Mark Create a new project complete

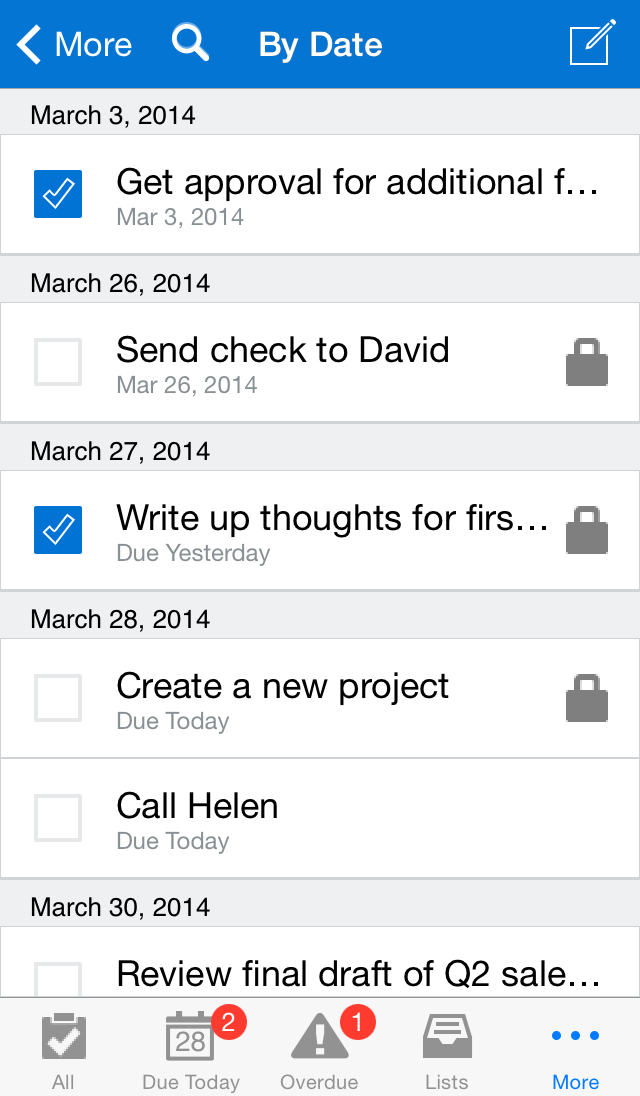pyautogui.click(x=58, y=698)
